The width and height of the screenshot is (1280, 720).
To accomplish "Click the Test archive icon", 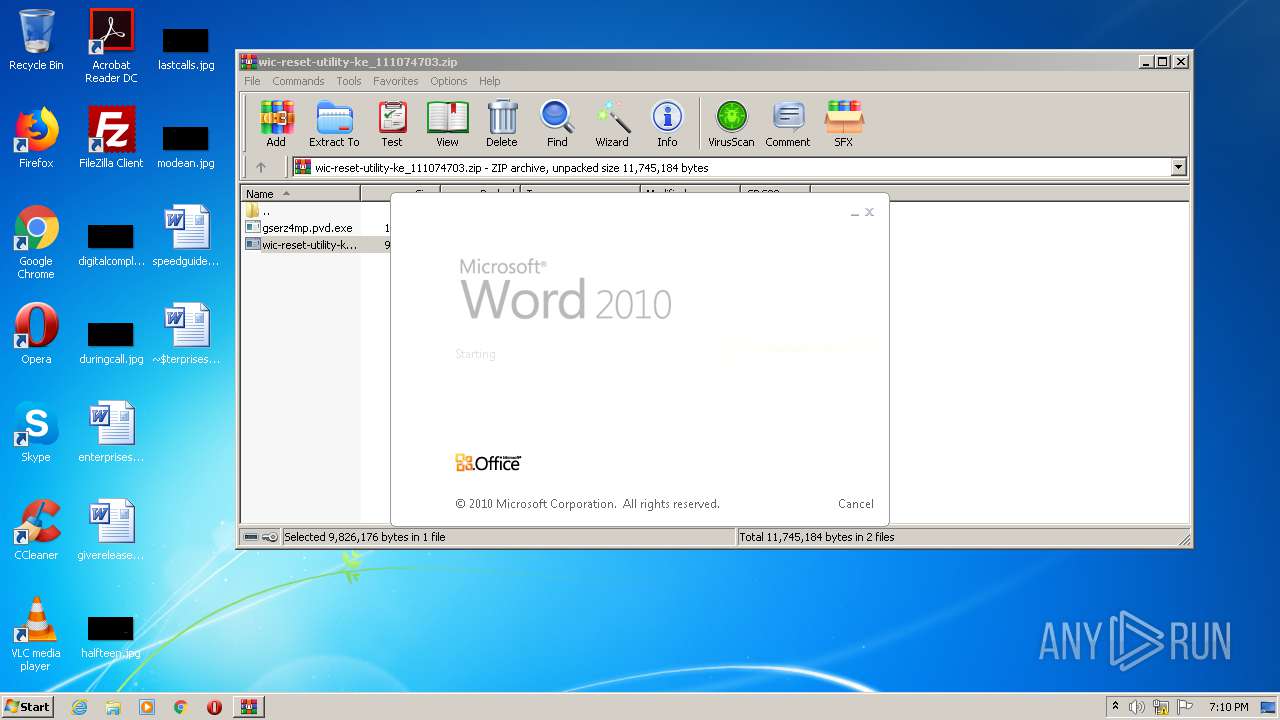I will coord(392,124).
